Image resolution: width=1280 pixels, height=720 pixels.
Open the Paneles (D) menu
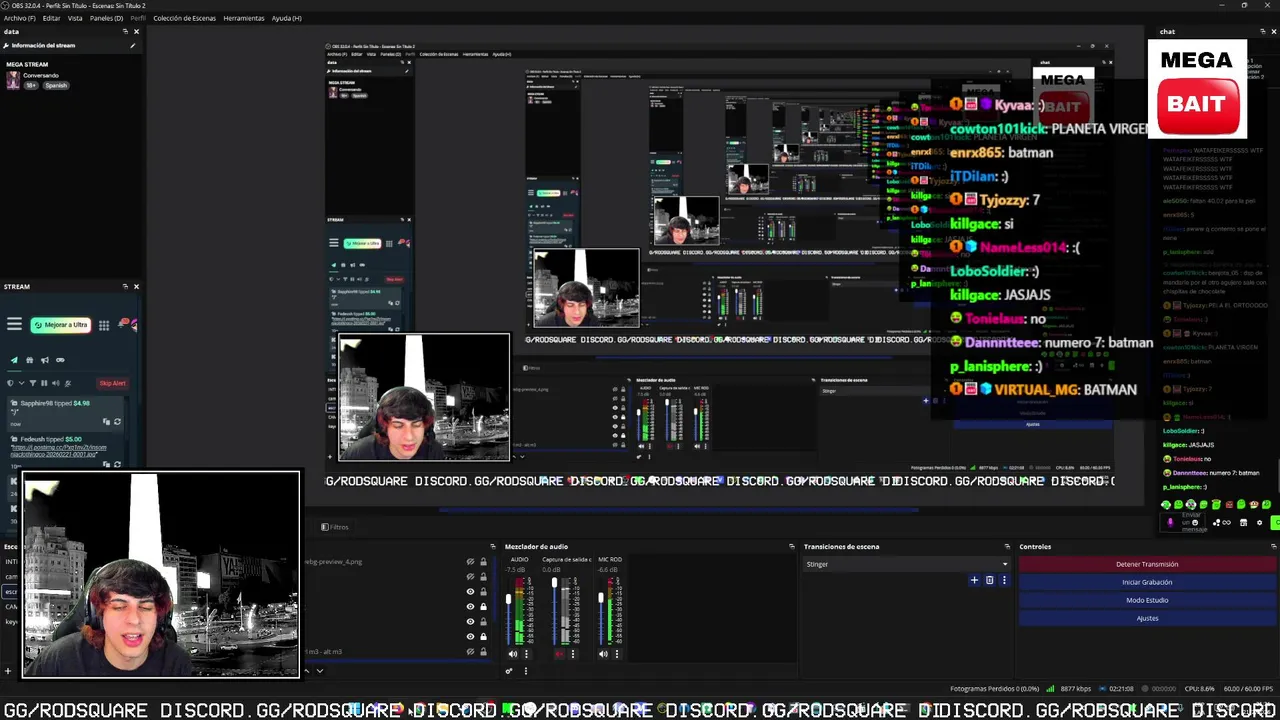(107, 18)
